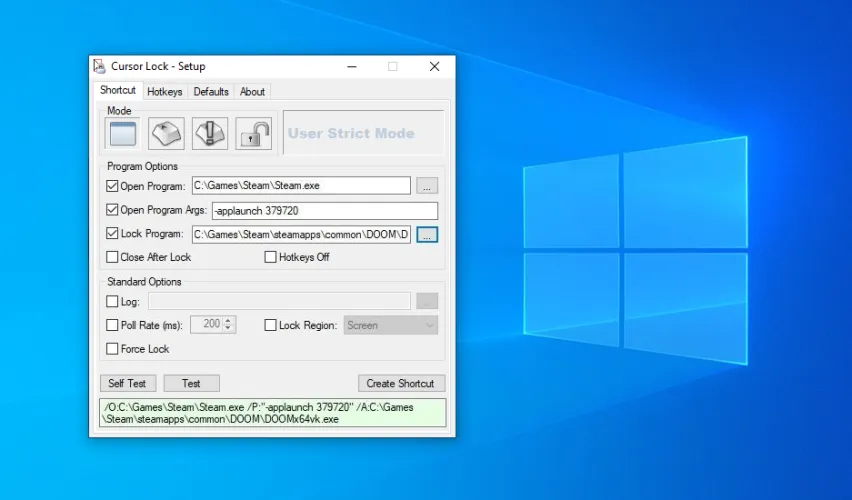Enable the Force Lock checkbox
Viewport: 852px width, 500px height.
(x=112, y=349)
